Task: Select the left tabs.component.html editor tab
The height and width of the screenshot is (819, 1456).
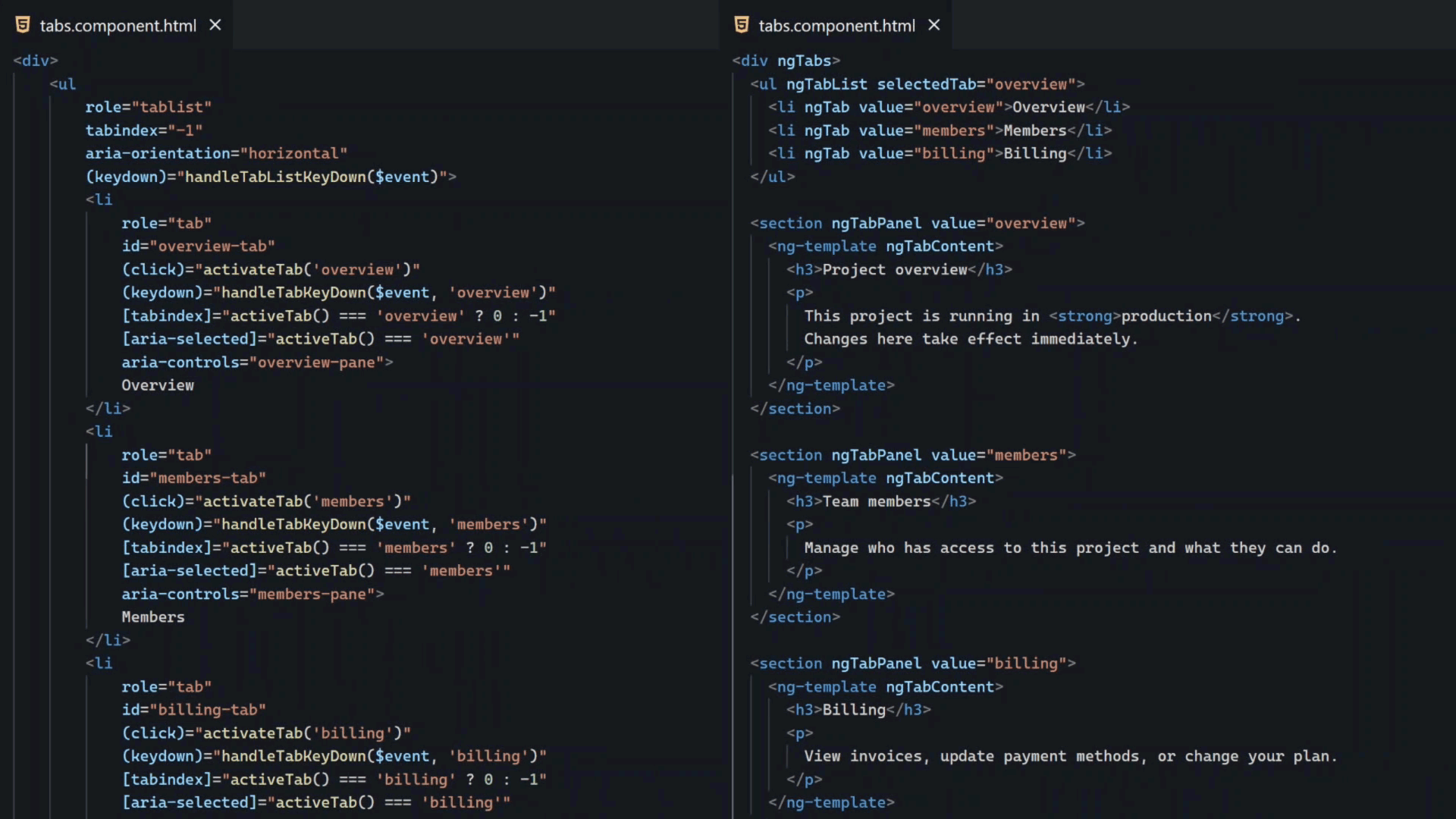Action: 118,25
